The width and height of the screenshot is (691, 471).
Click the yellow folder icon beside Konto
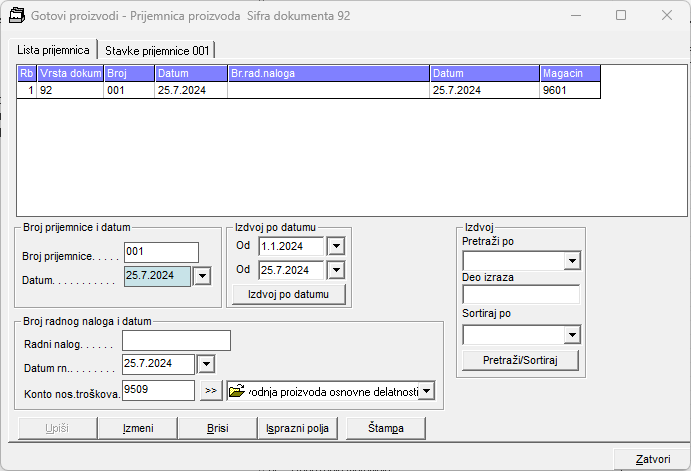237,391
